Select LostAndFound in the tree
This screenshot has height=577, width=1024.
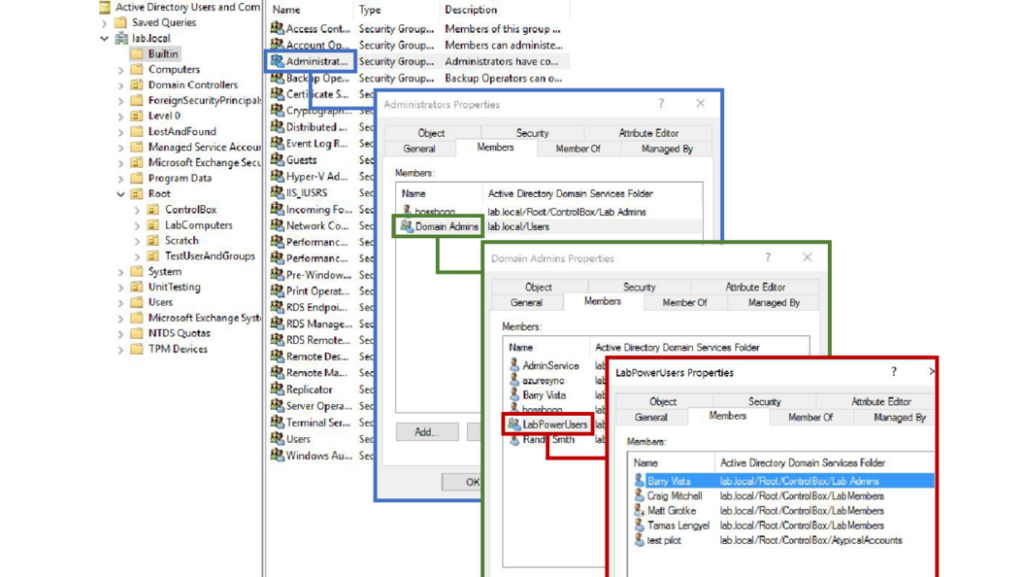tap(182, 131)
